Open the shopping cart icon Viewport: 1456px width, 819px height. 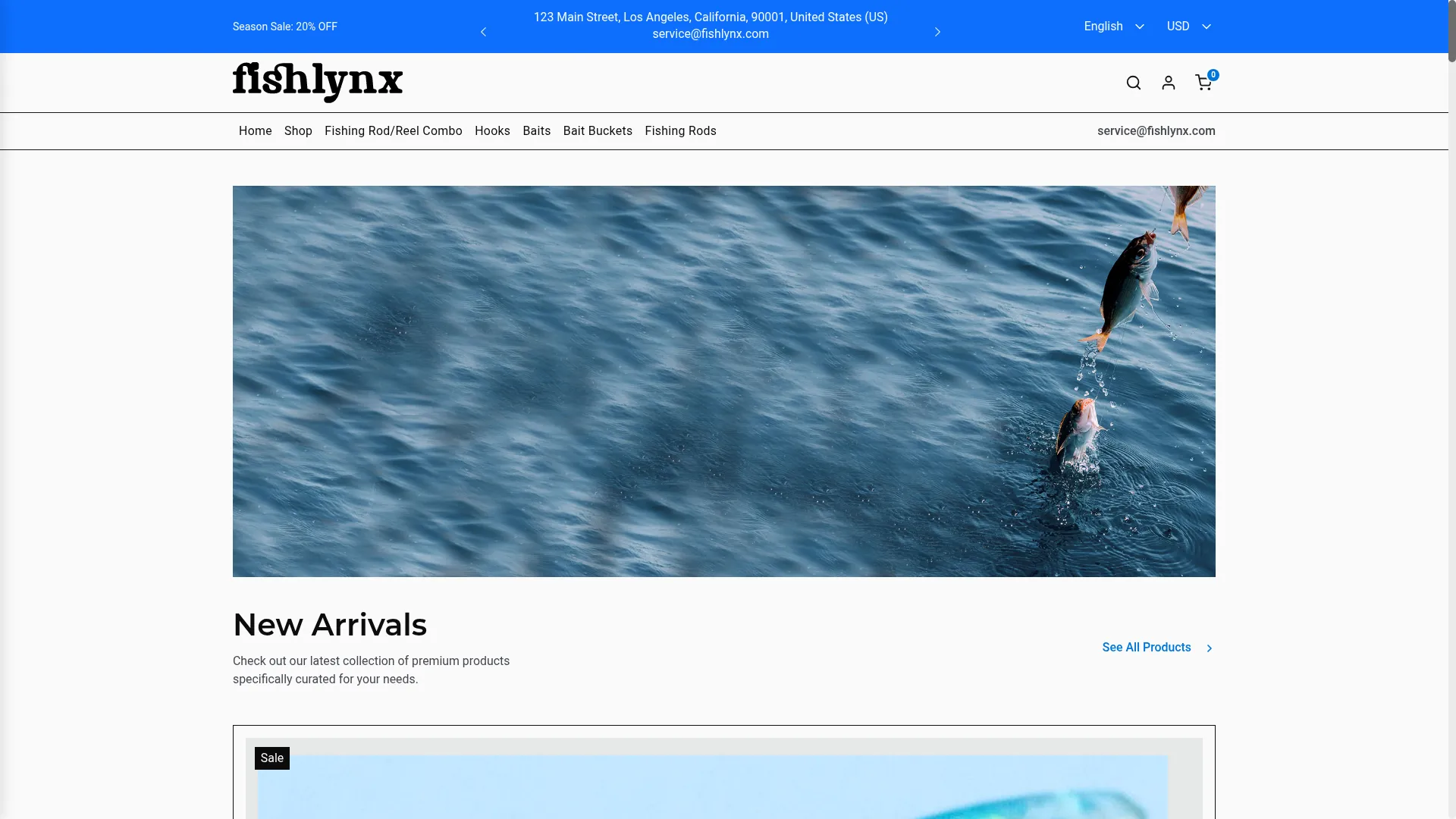pyautogui.click(x=1203, y=83)
